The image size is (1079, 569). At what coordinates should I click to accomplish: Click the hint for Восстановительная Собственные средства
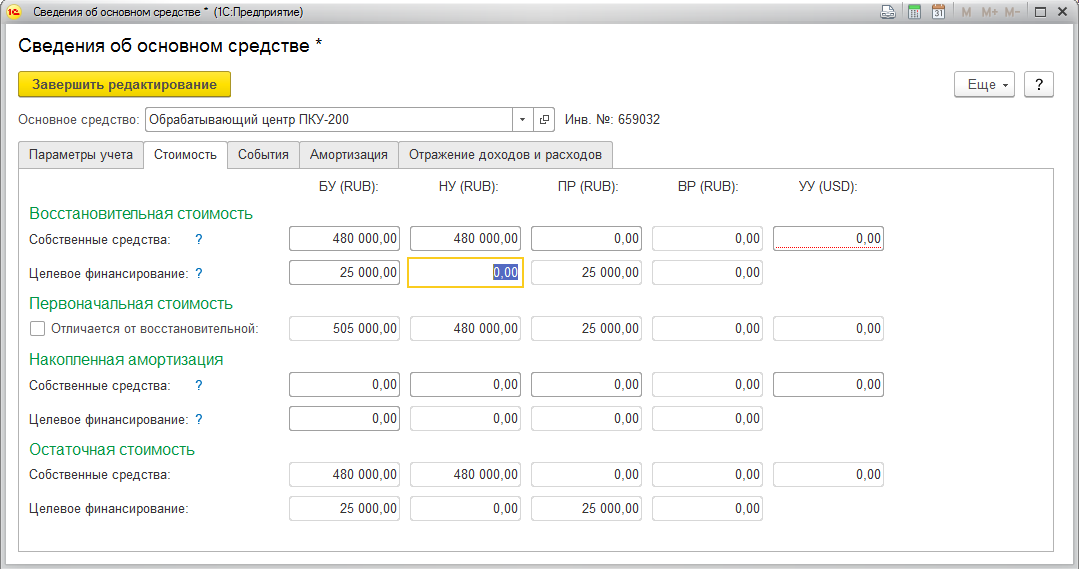click(x=198, y=239)
